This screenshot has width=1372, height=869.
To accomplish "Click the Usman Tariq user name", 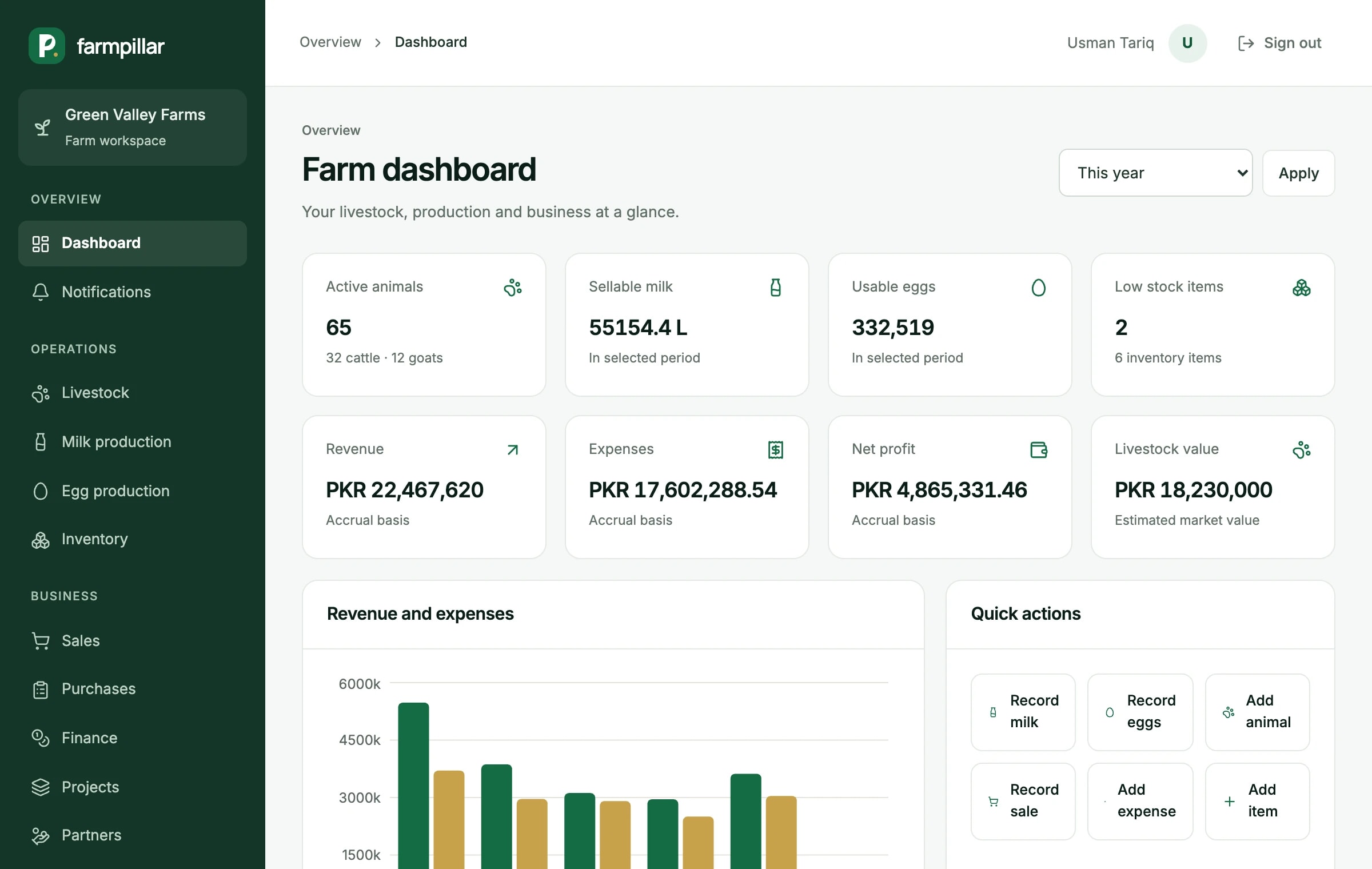I will (1110, 43).
